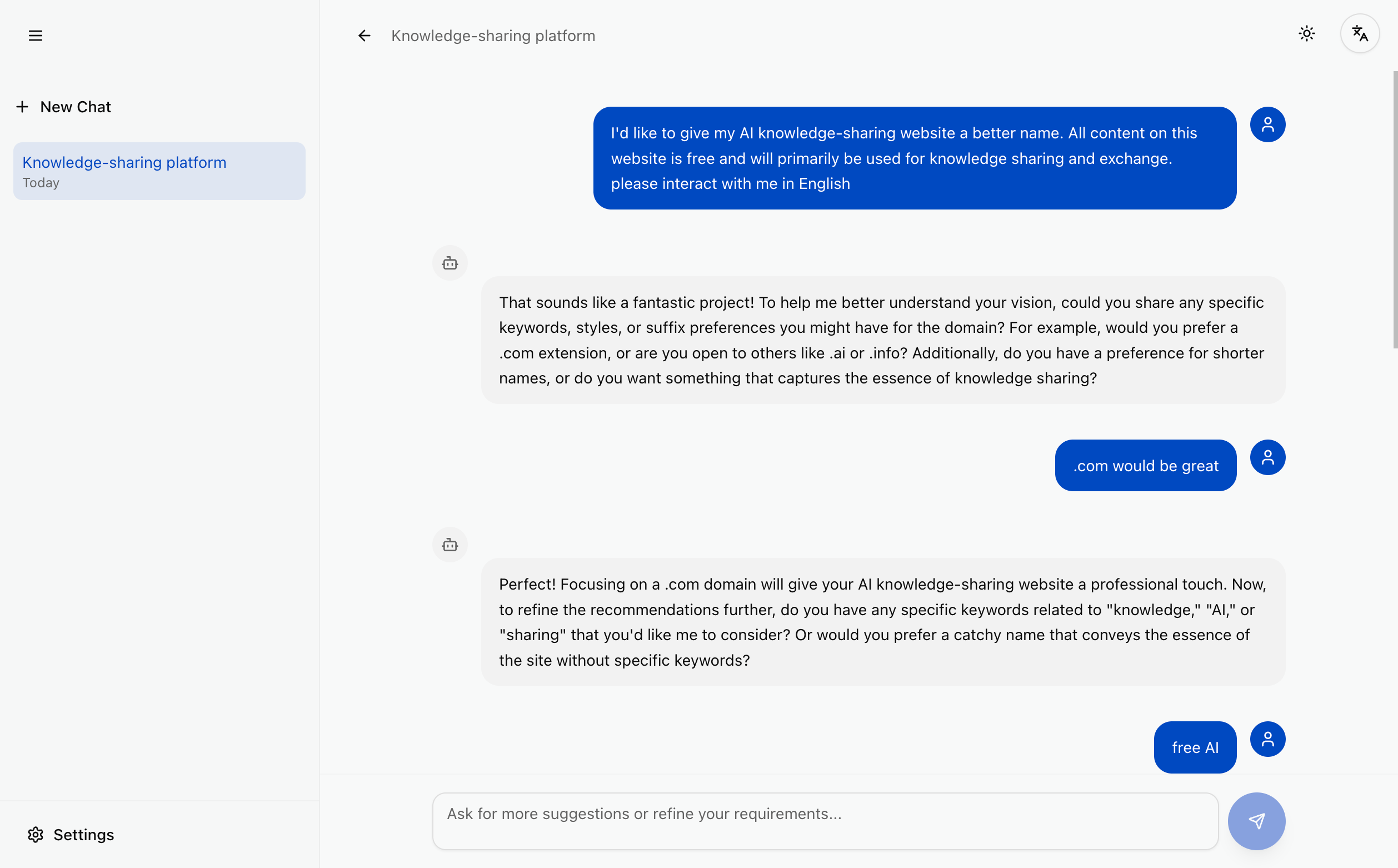
Task: Click the Settings gear icon
Action: [36, 834]
